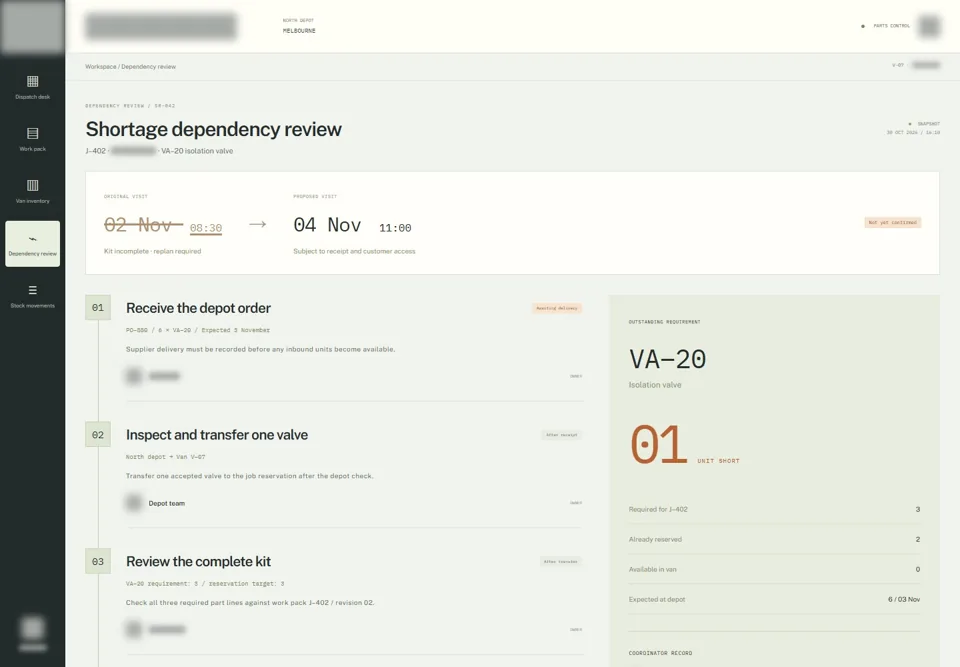Click the VA-20 part code in requirement panel

tap(667, 360)
